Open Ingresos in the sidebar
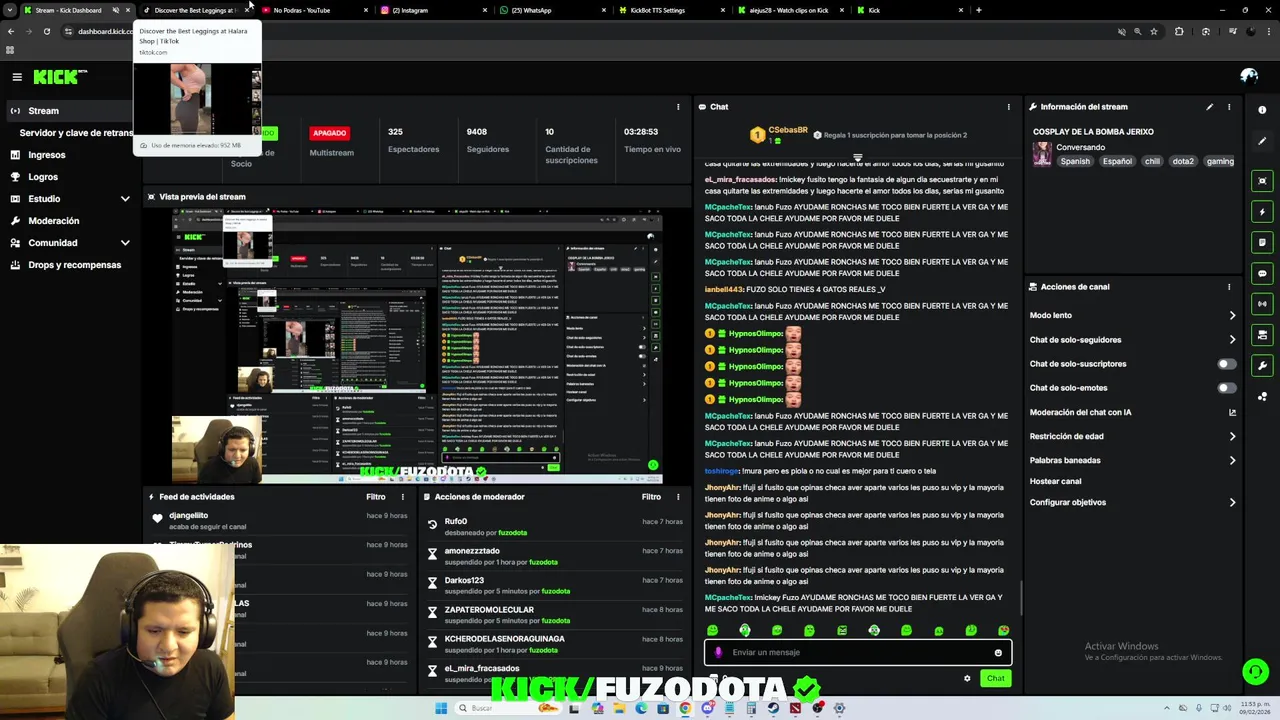The height and width of the screenshot is (720, 1280). point(47,155)
